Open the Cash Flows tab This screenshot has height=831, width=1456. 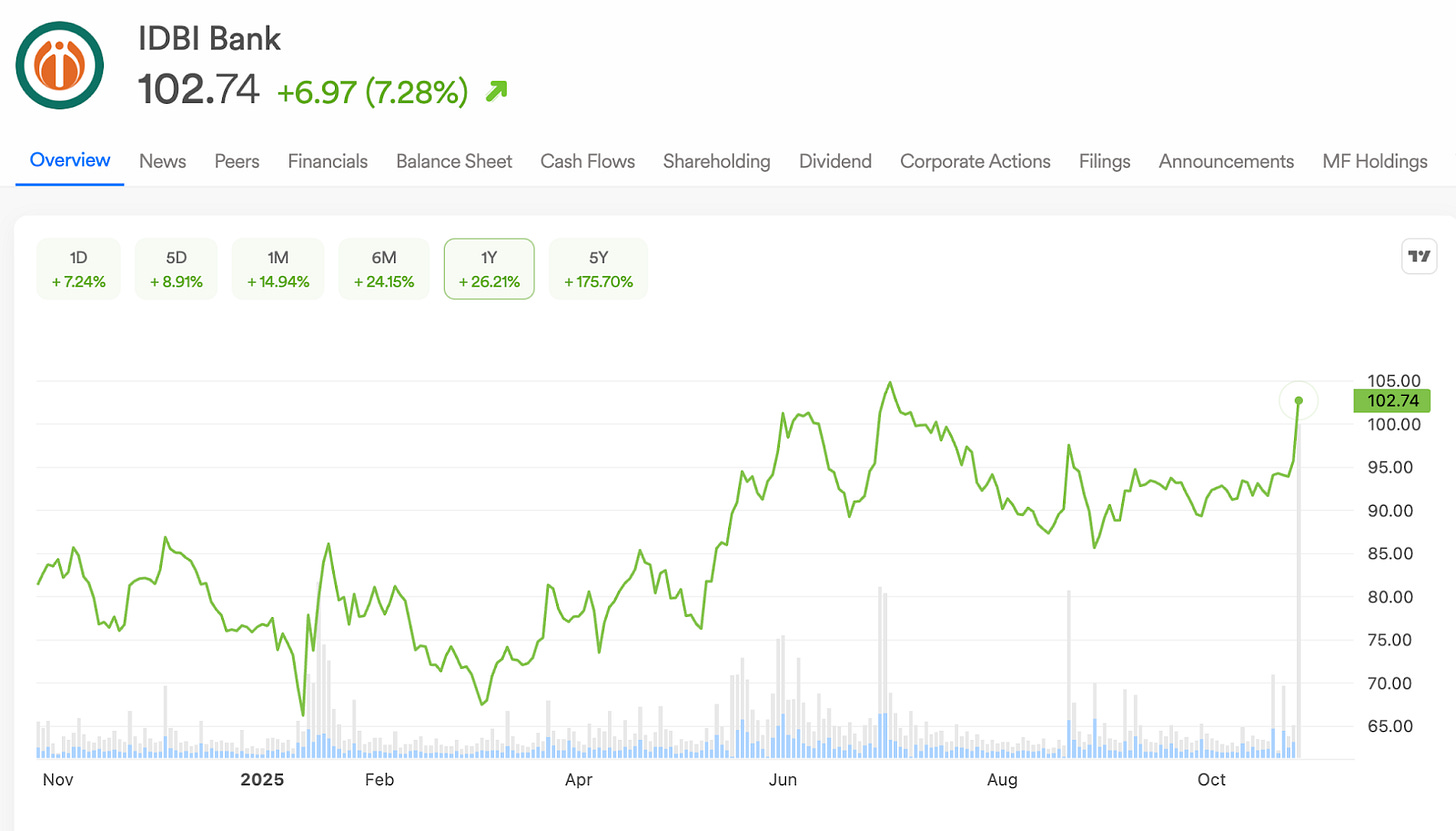tap(588, 161)
